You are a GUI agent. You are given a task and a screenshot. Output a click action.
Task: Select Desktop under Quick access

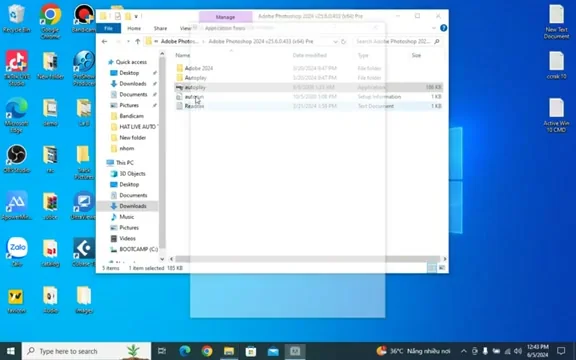(x=129, y=73)
